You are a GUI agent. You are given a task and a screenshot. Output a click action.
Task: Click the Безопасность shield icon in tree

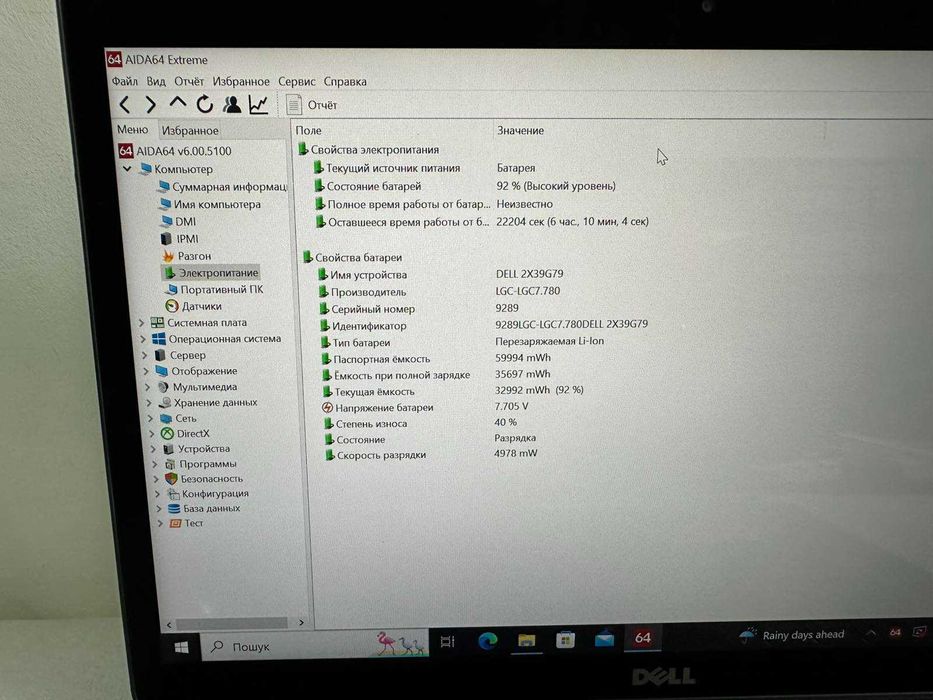171,479
